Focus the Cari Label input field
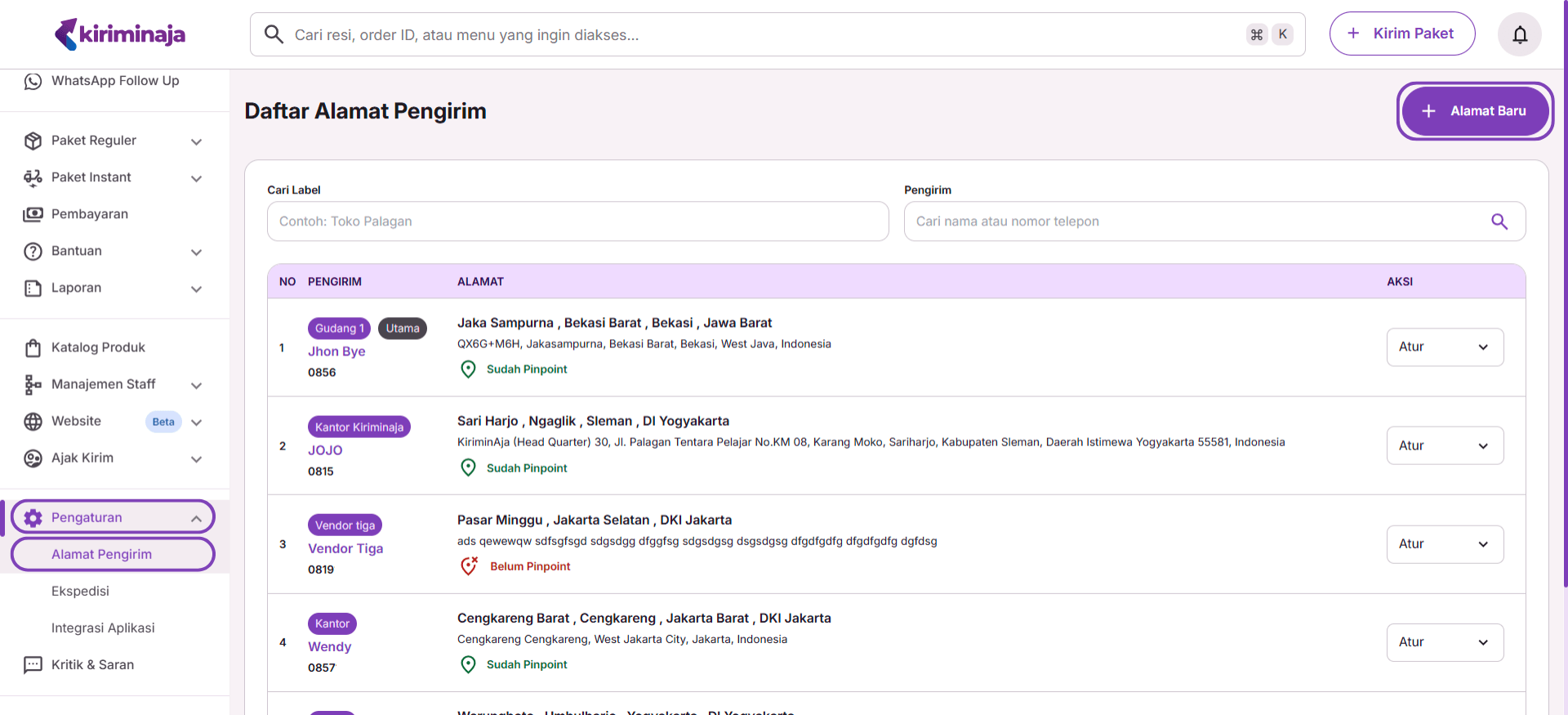The width and height of the screenshot is (1568, 715). (x=577, y=221)
